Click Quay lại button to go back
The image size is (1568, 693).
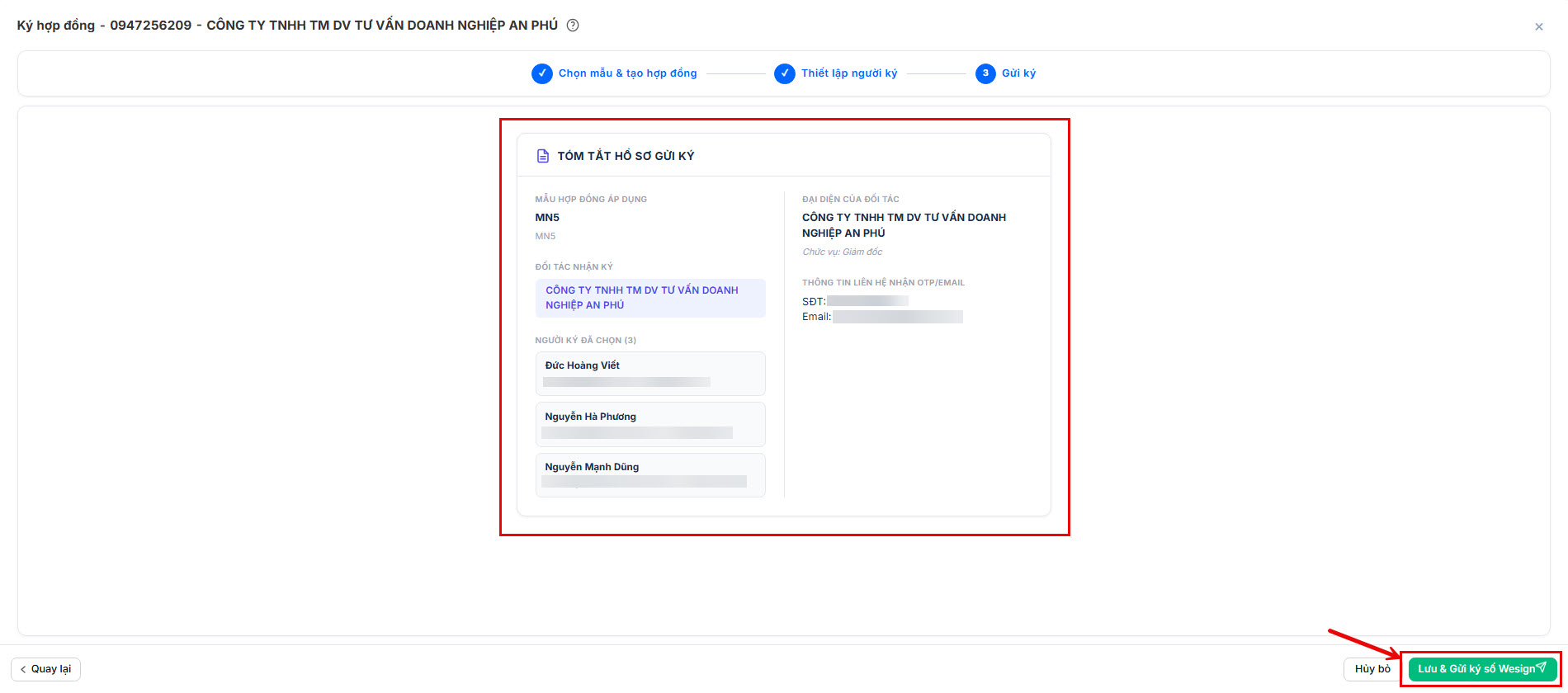tap(46, 669)
